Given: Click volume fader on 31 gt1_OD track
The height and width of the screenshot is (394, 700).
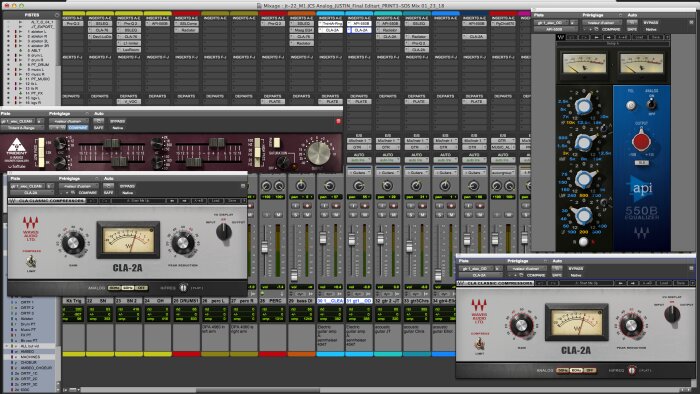Looking at the screenshot, I should pos(351,240).
